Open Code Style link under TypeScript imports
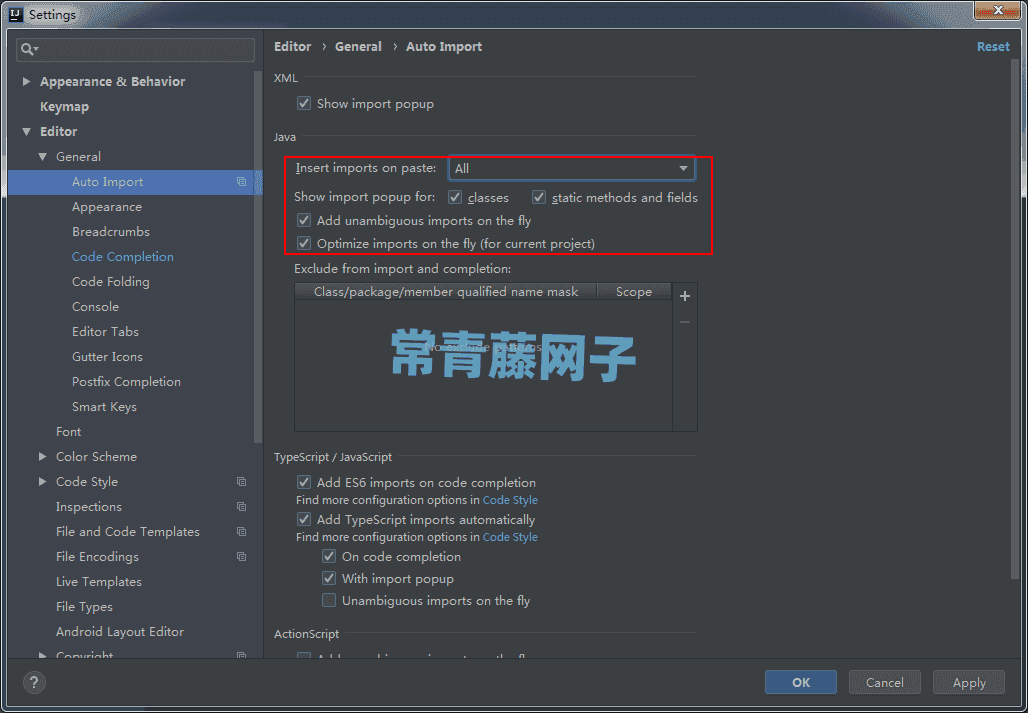 [510, 537]
